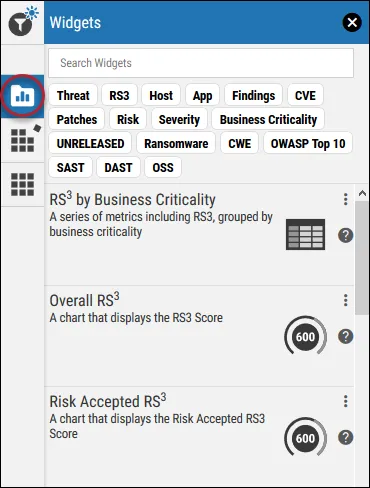
Task: Open kebab menu for Risk Accepted RS3
Action: (346, 401)
